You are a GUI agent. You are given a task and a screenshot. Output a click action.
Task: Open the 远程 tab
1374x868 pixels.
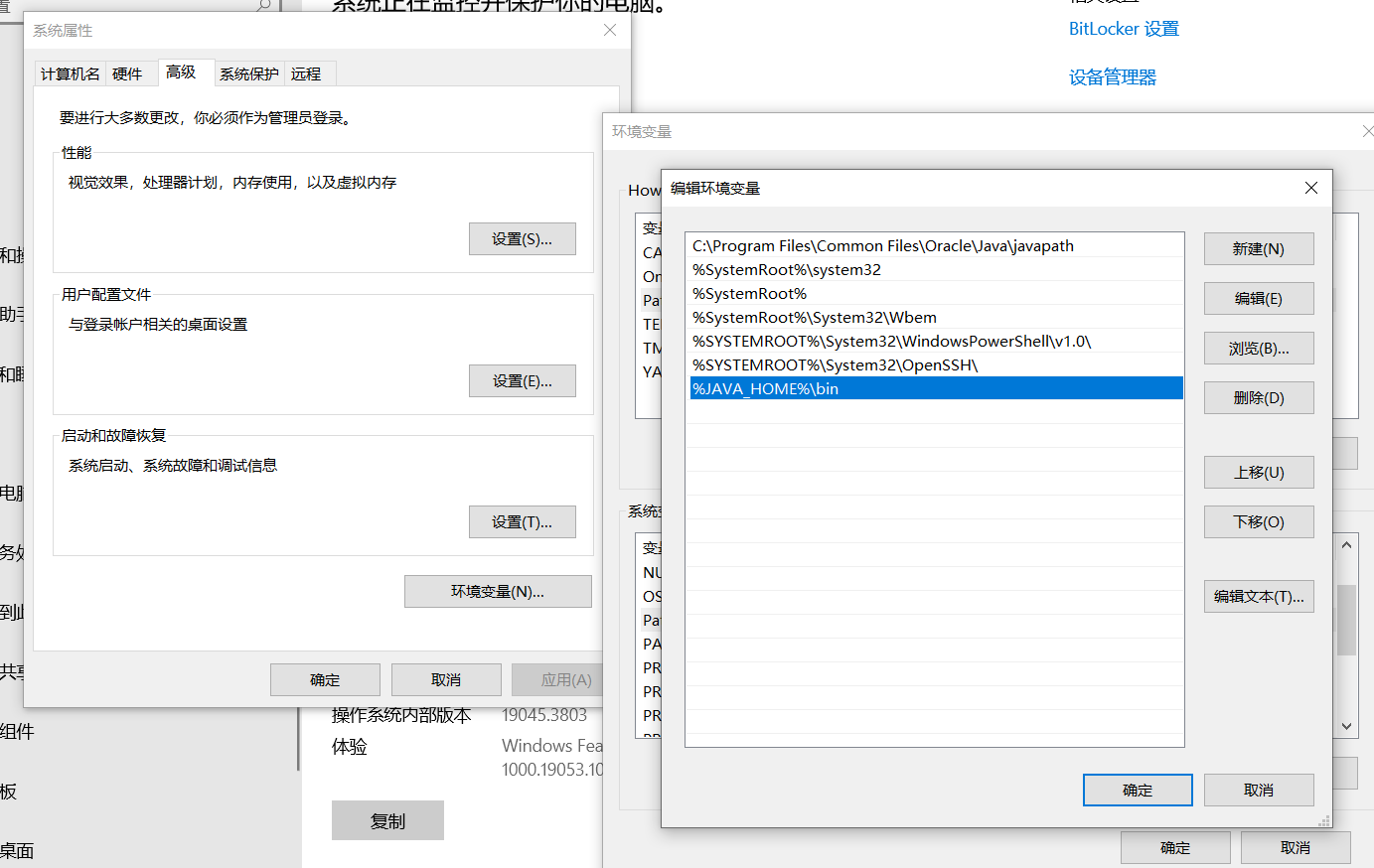pyautogui.click(x=306, y=74)
